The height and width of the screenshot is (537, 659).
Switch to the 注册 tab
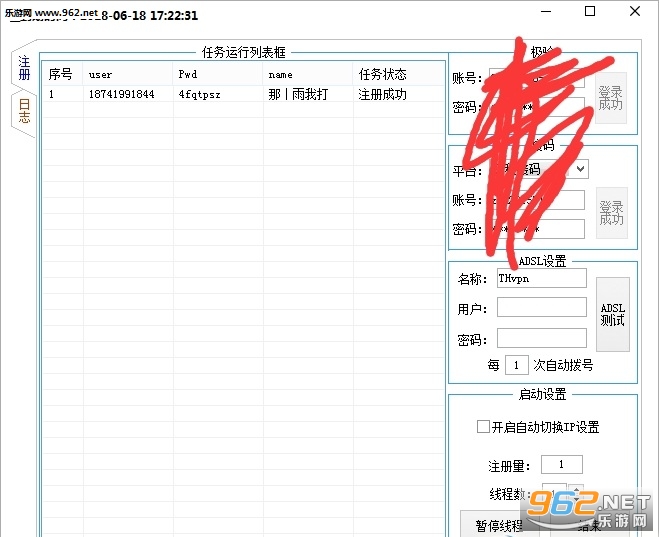pyautogui.click(x=24, y=67)
